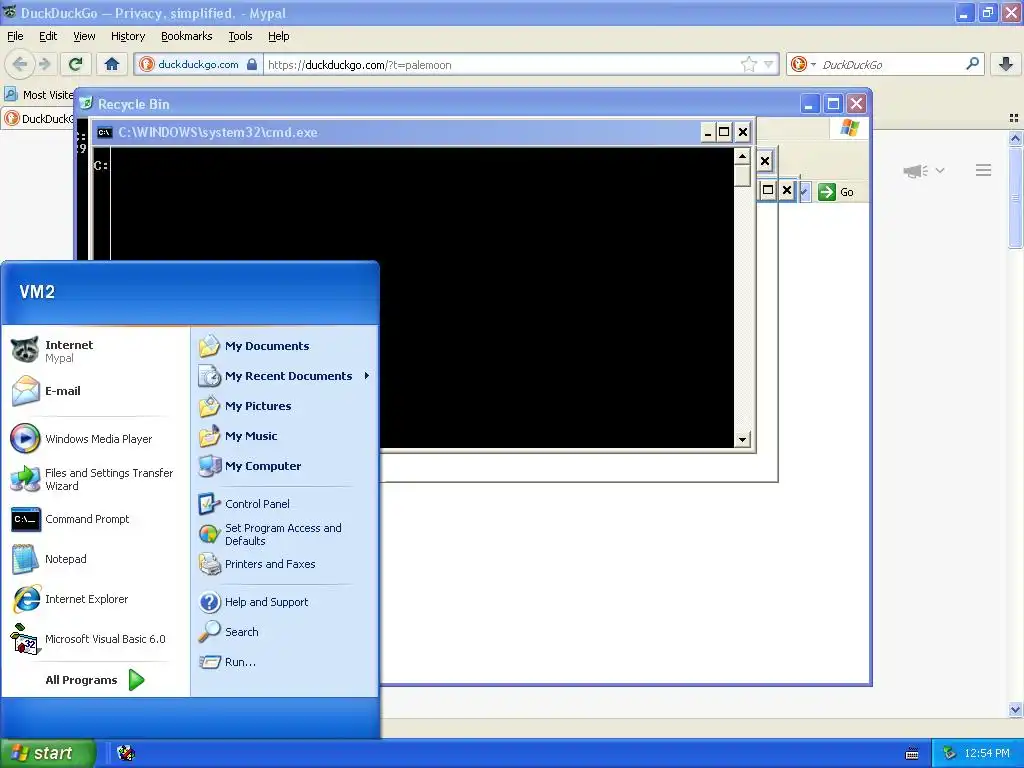Screen dimensions: 1024x768
Task: Click the search magnifier icon
Action: tap(972, 63)
